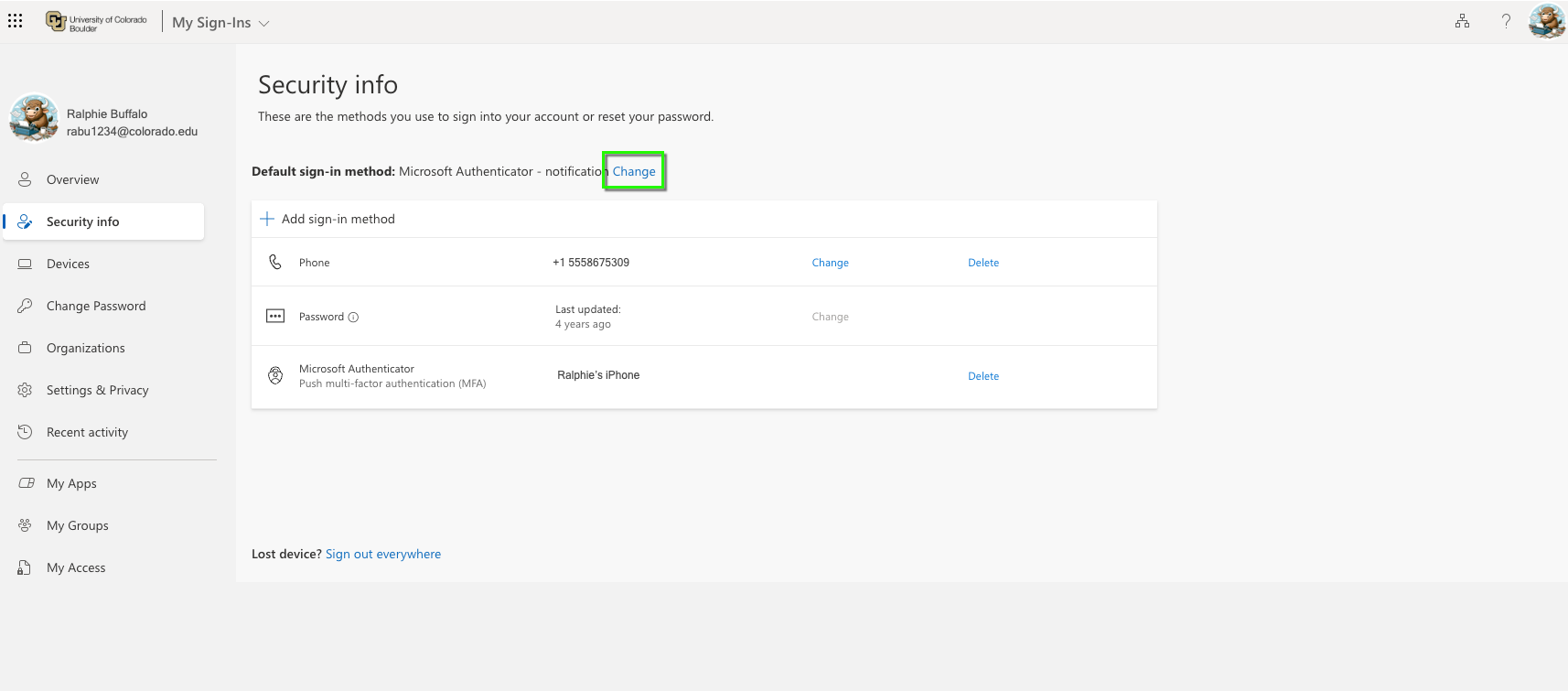Select Change Password in sidebar
This screenshot has width=1568, height=691.
click(96, 306)
